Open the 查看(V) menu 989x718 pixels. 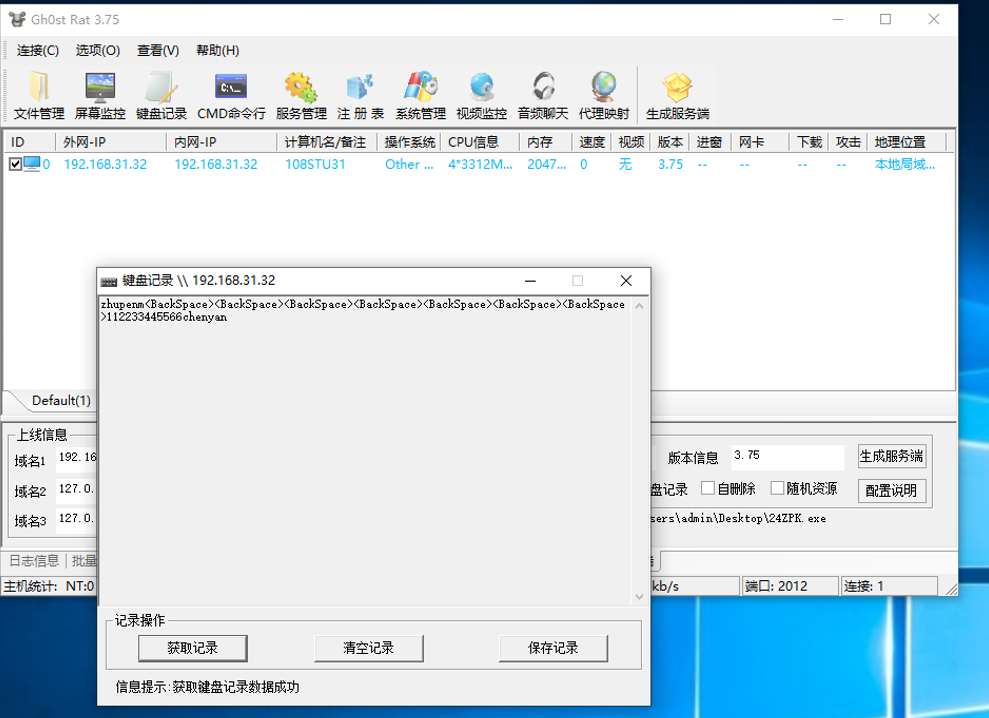pyautogui.click(x=158, y=50)
